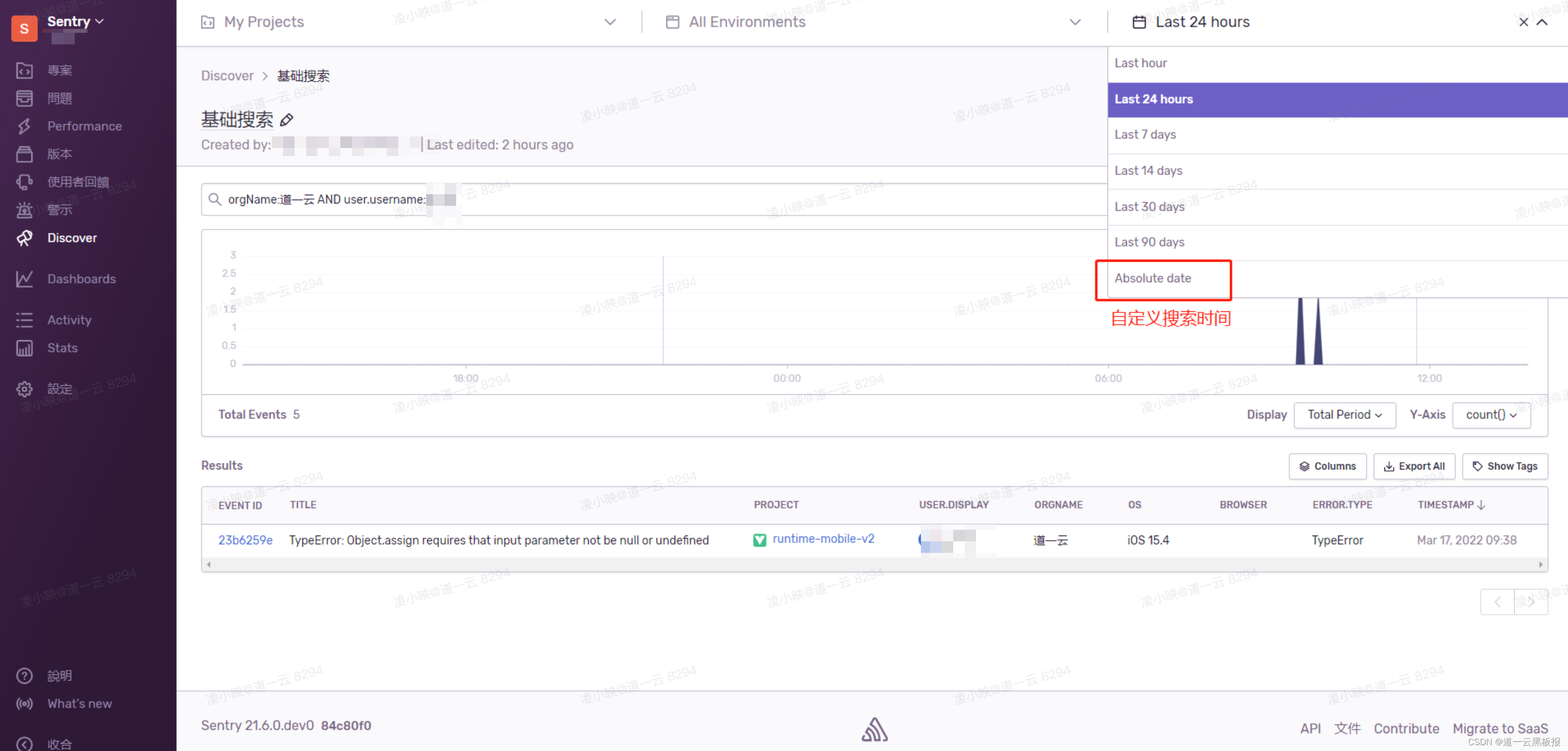Clear the time range with the X icon
1568x751 pixels.
point(1523,22)
